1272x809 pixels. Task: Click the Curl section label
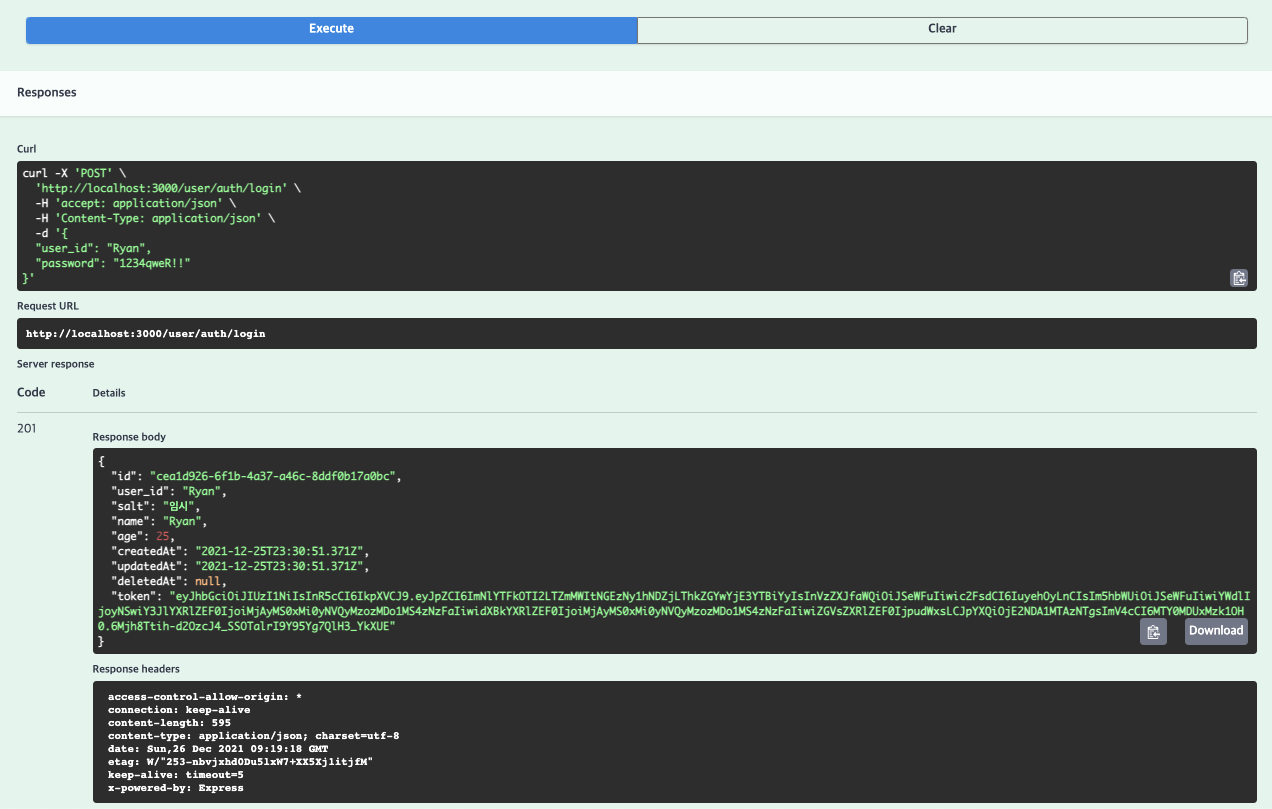coord(27,149)
